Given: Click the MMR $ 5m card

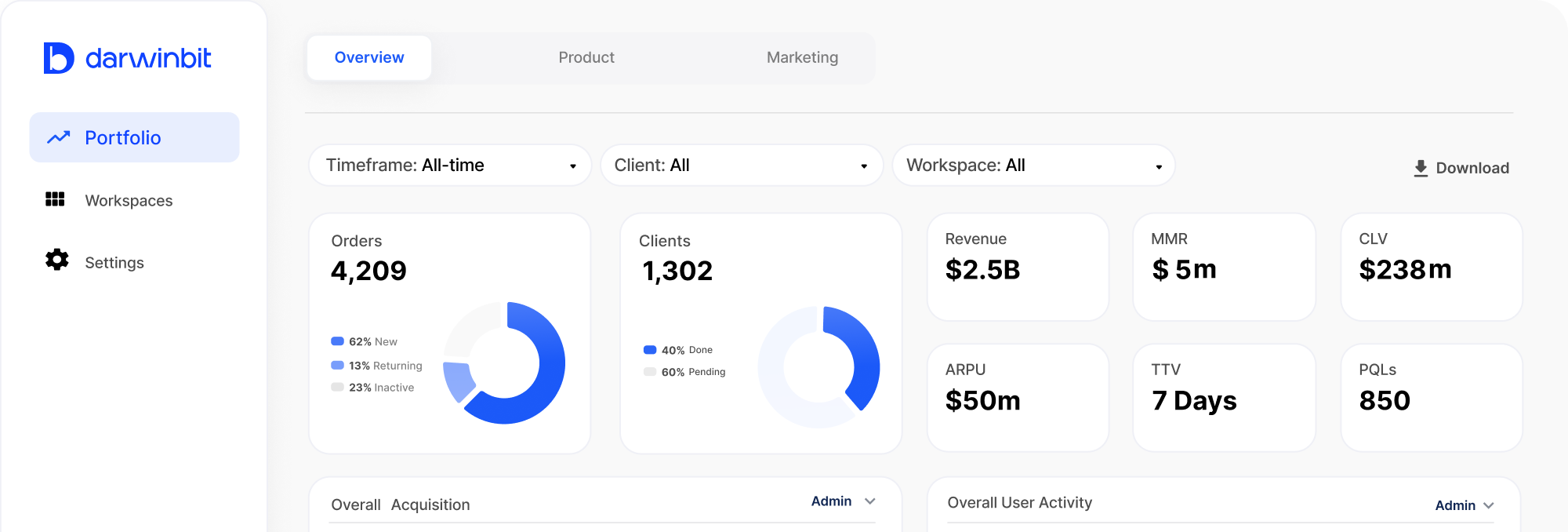Looking at the screenshot, I should click(x=1224, y=267).
